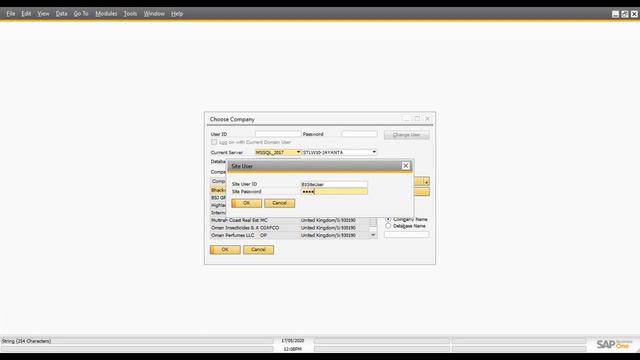This screenshot has width=640, height=360.
Task: Minimize the SAP Business One main window
Action: pos(616,14)
